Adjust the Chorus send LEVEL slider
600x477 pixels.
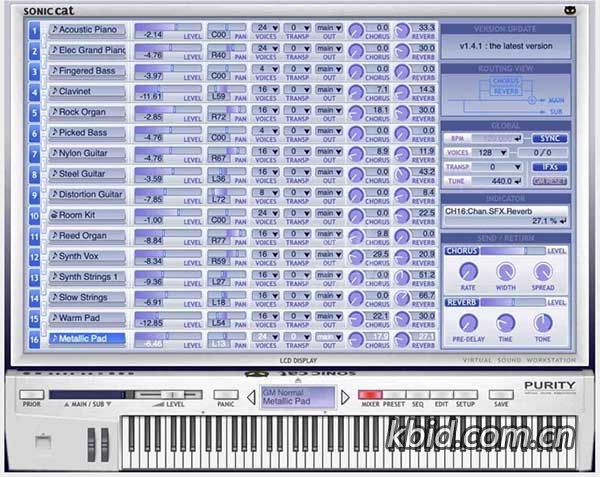(x=513, y=251)
